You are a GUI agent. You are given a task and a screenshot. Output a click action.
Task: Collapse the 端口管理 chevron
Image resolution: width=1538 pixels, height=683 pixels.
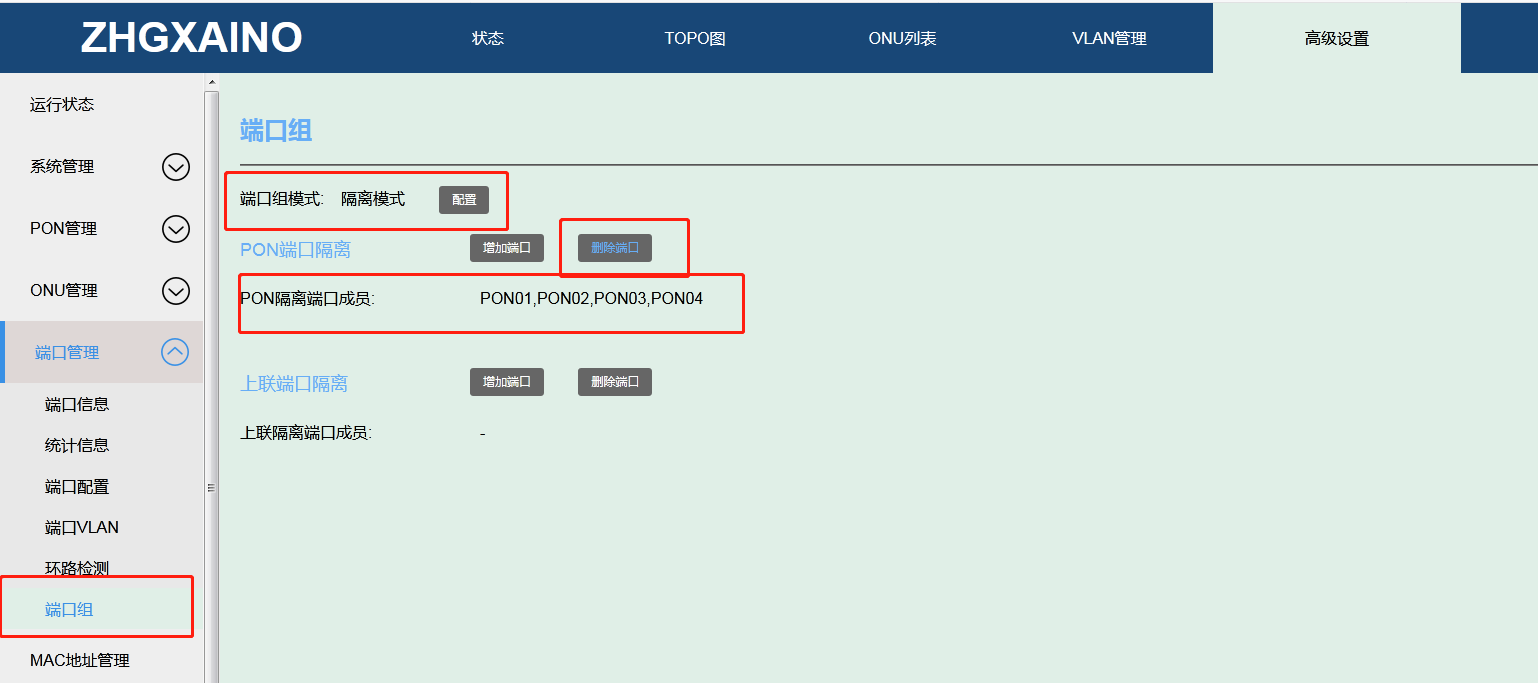175,352
